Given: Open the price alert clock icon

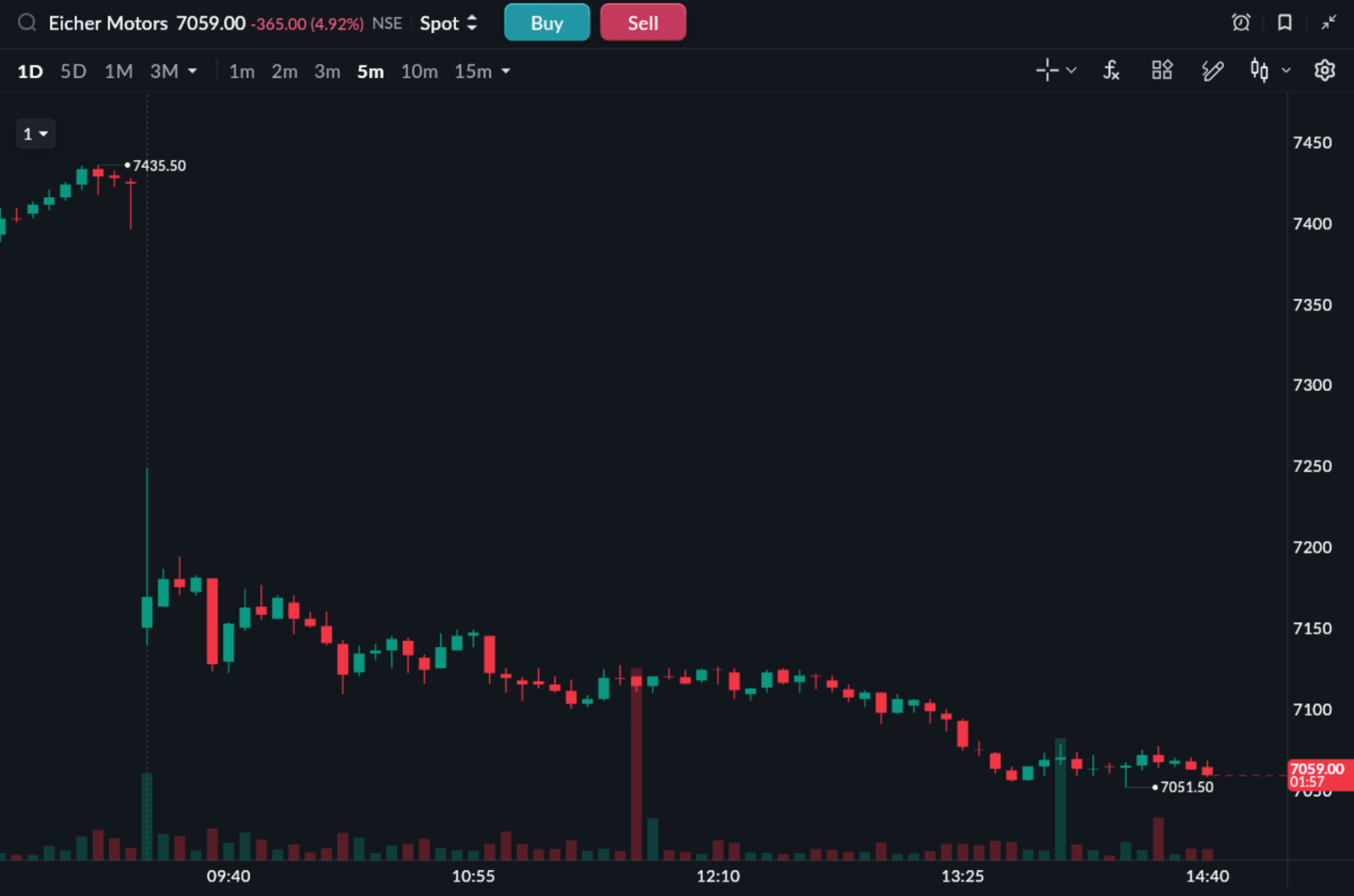Looking at the screenshot, I should (x=1241, y=23).
